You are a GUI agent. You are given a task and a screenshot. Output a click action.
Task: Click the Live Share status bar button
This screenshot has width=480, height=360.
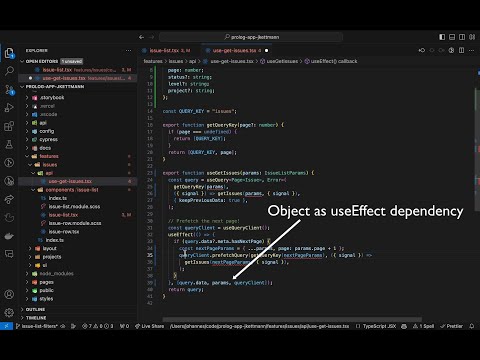[149, 326]
